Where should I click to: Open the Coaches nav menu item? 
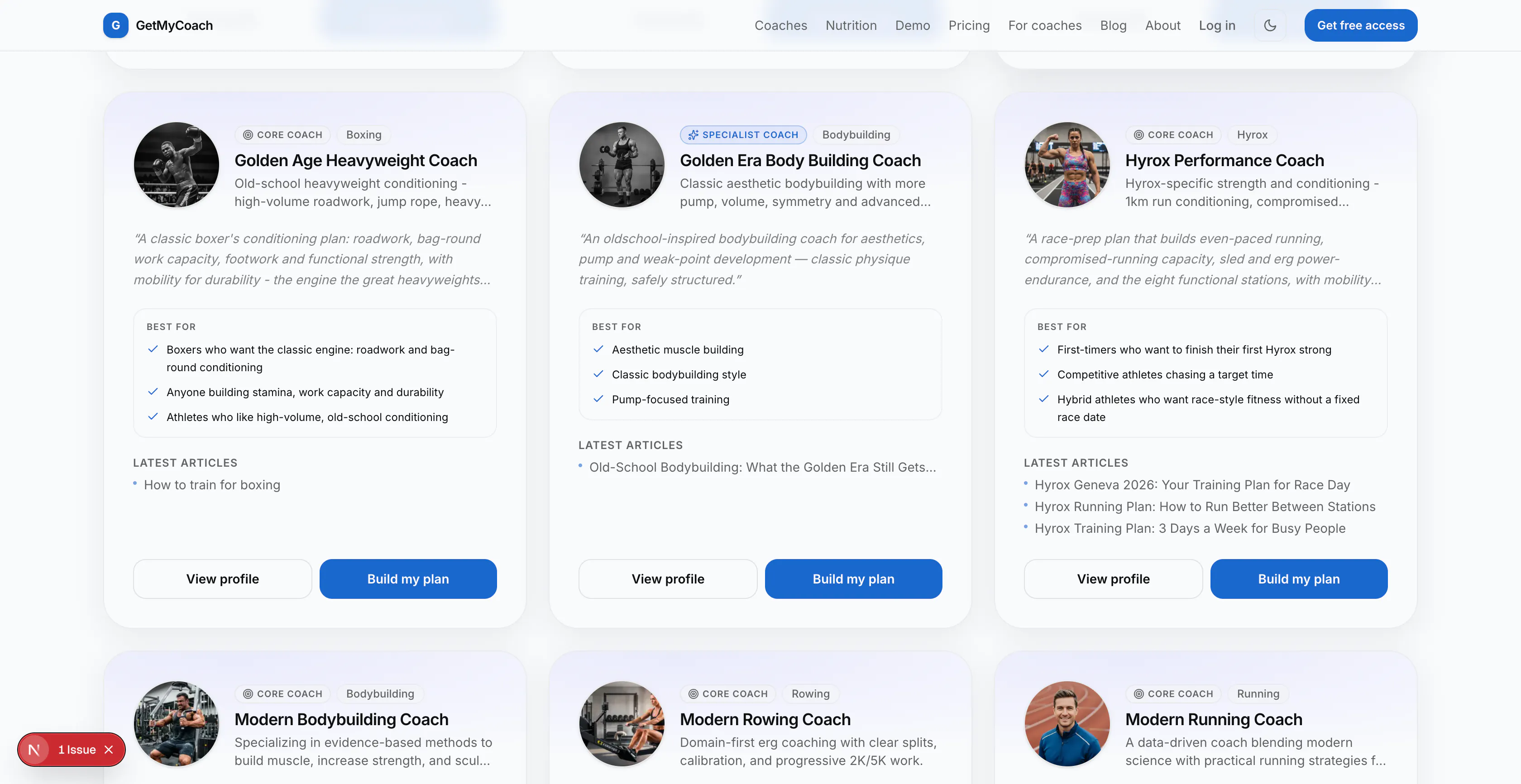pyautogui.click(x=780, y=25)
